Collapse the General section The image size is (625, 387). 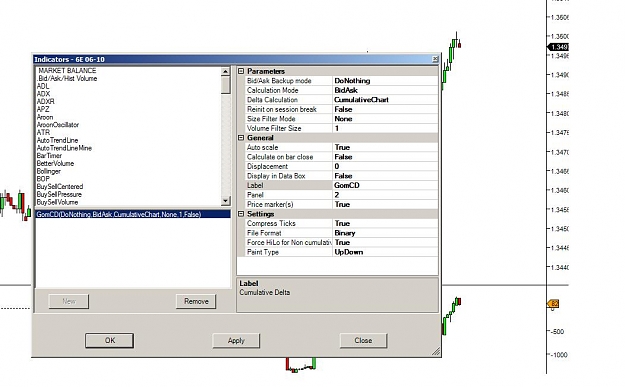[x=241, y=138]
